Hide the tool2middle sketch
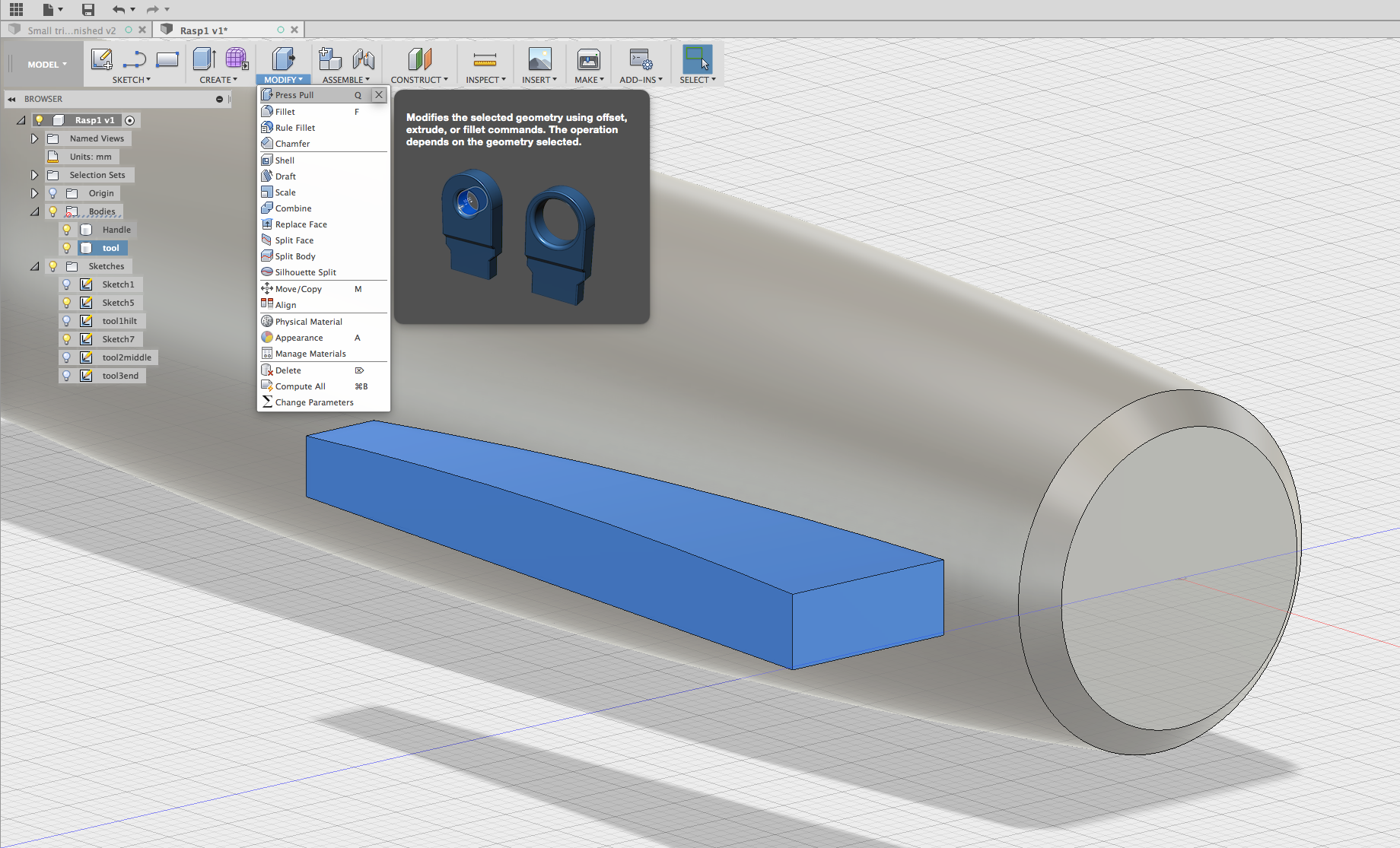 coord(67,357)
